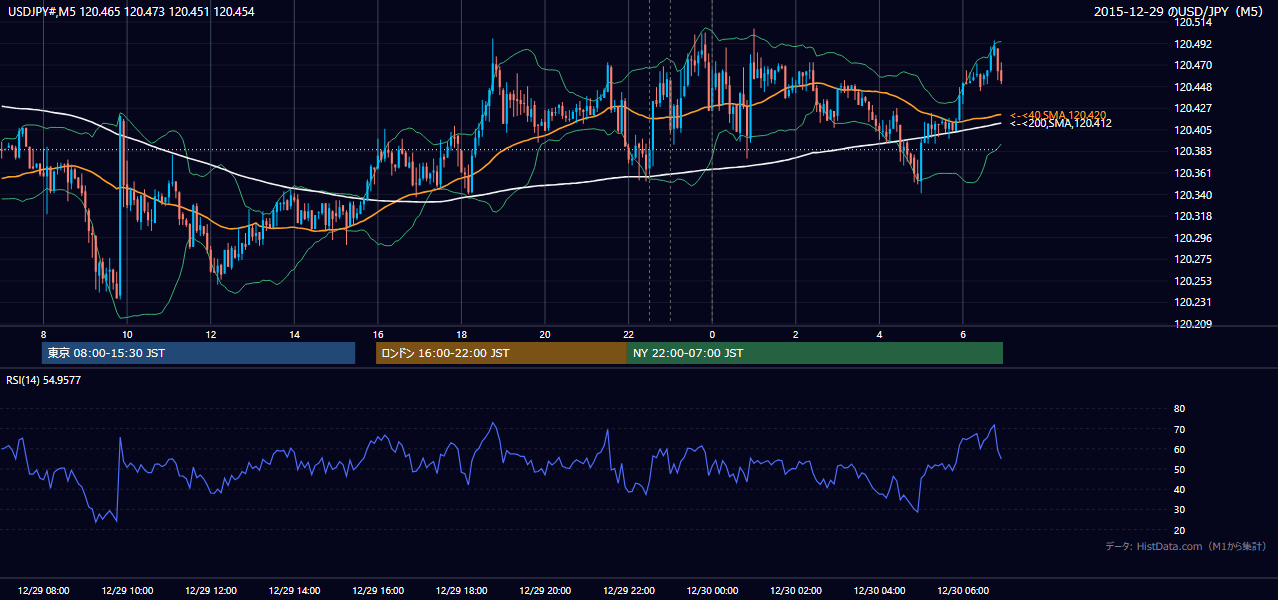Click price axis value 120.405
The height and width of the screenshot is (600, 1278).
[1192, 130]
